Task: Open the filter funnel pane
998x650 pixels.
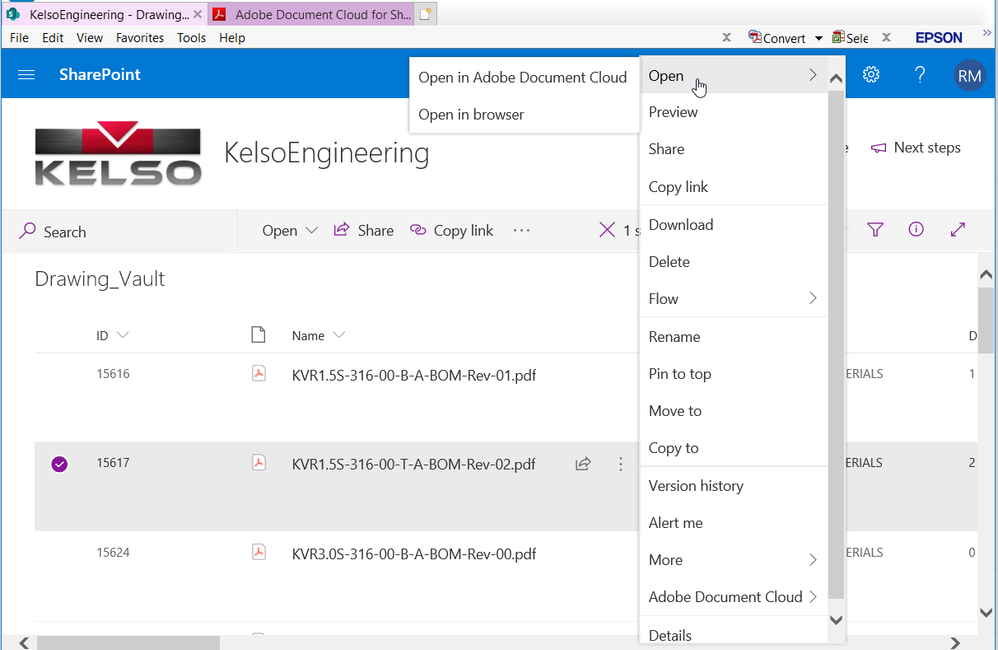Action: point(876,230)
